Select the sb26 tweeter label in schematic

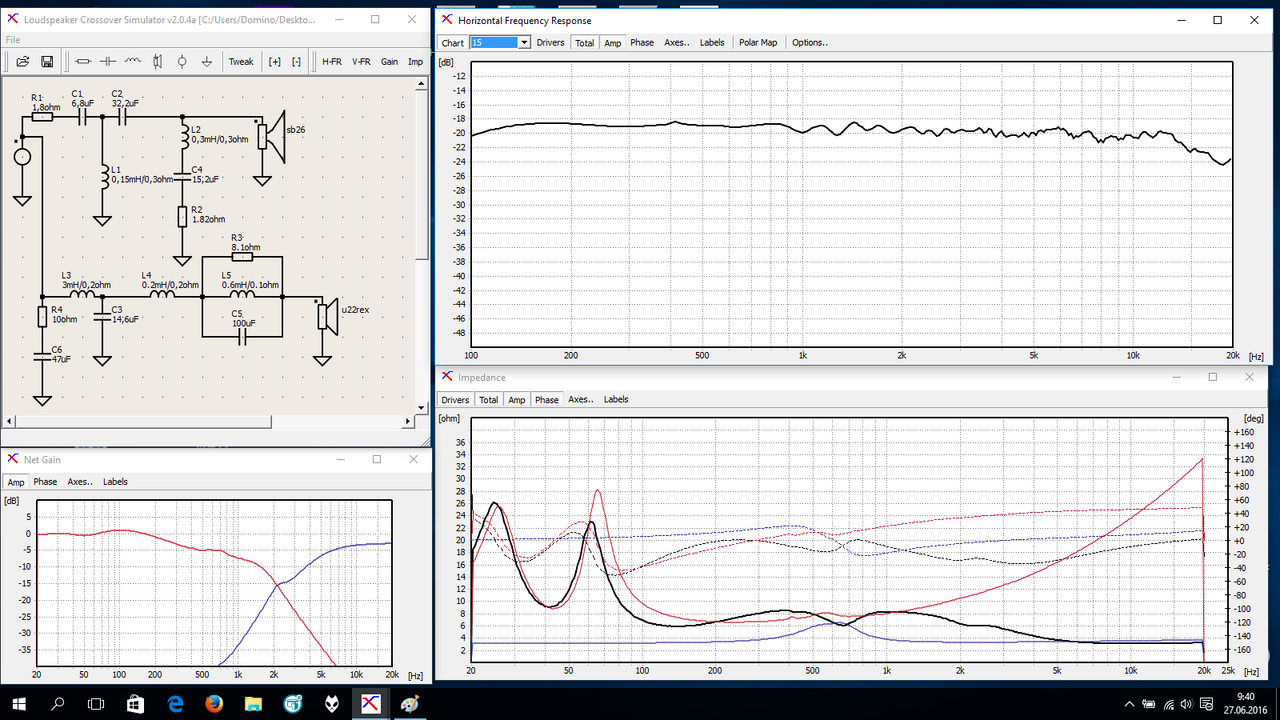tap(297, 130)
